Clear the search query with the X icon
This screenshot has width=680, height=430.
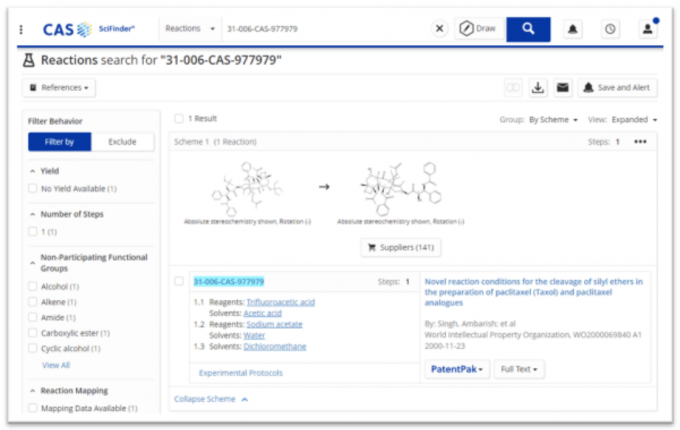coord(440,29)
